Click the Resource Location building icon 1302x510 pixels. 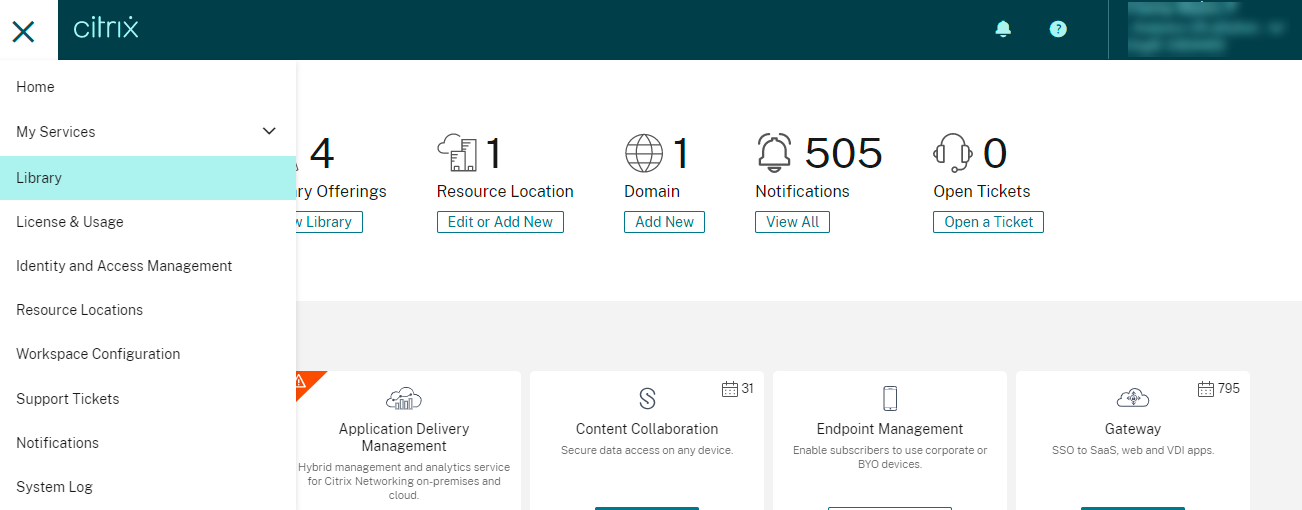click(457, 153)
